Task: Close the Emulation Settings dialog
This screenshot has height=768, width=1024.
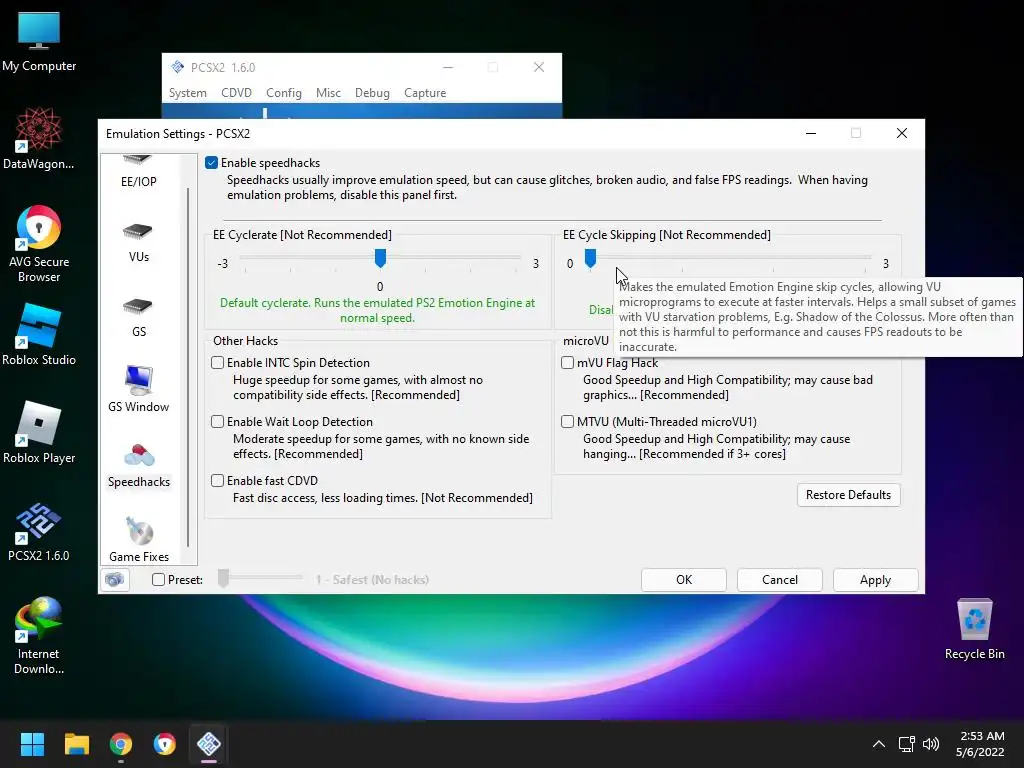Action: (902, 133)
